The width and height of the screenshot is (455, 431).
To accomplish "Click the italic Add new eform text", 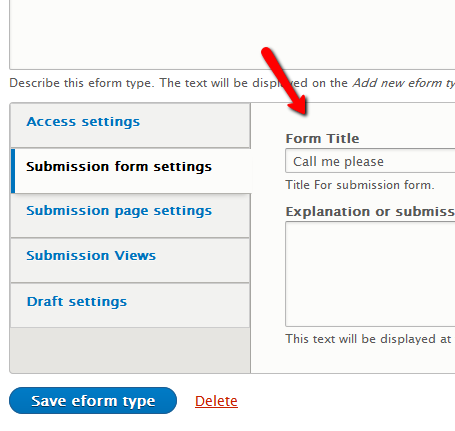I will (403, 83).
